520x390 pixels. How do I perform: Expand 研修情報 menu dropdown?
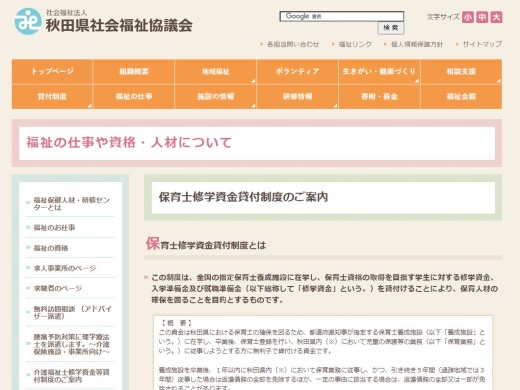[297, 97]
